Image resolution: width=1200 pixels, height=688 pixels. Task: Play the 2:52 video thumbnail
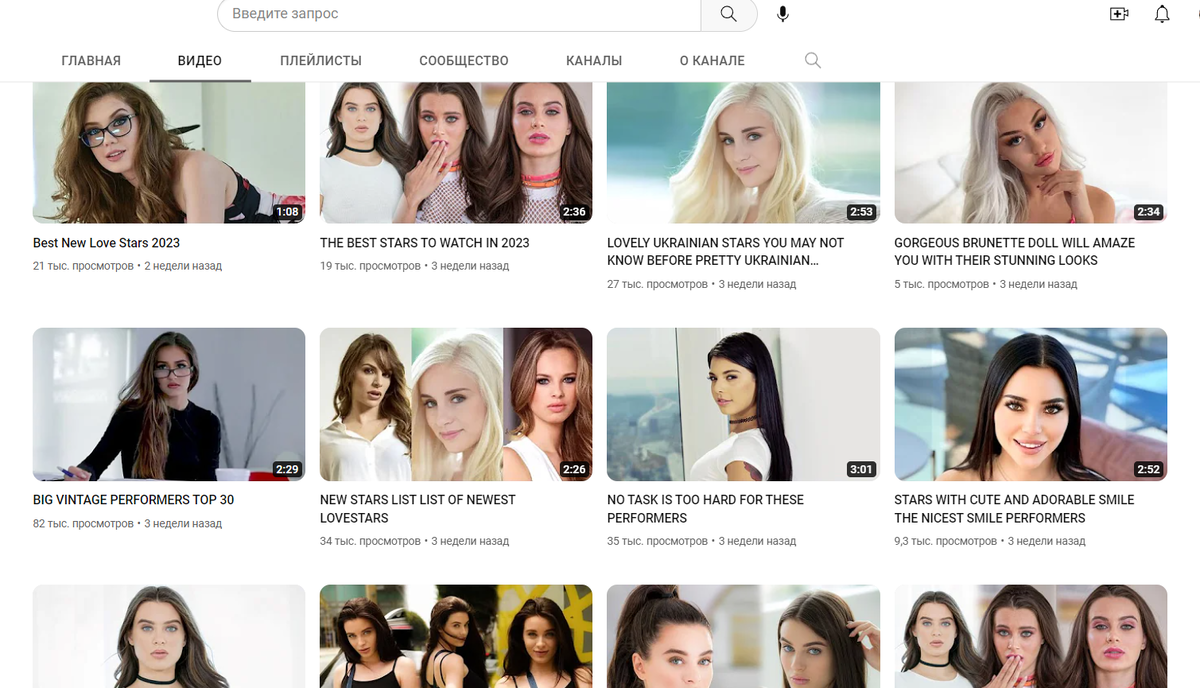pos(1030,404)
